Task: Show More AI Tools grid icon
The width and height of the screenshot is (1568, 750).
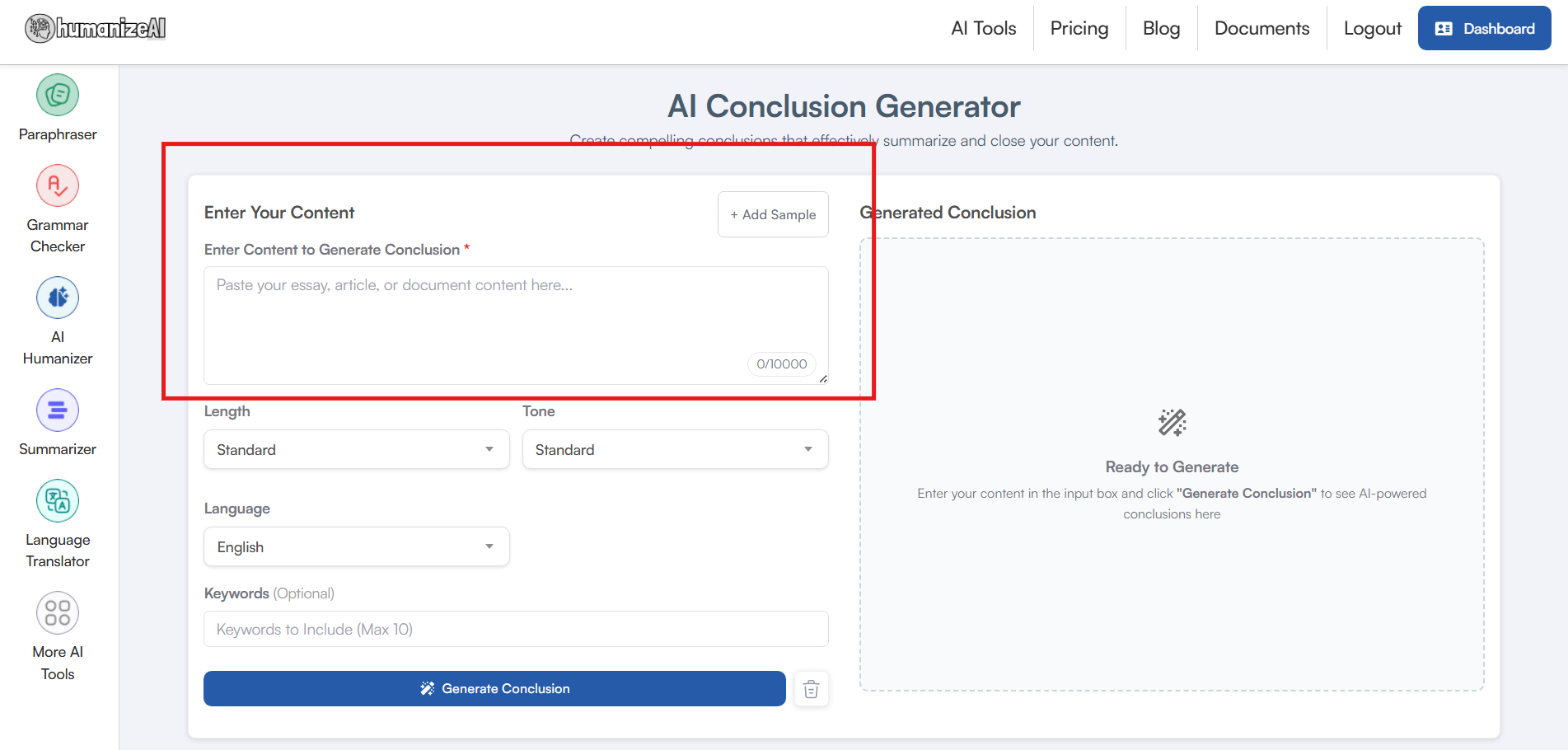Action: pyautogui.click(x=58, y=612)
